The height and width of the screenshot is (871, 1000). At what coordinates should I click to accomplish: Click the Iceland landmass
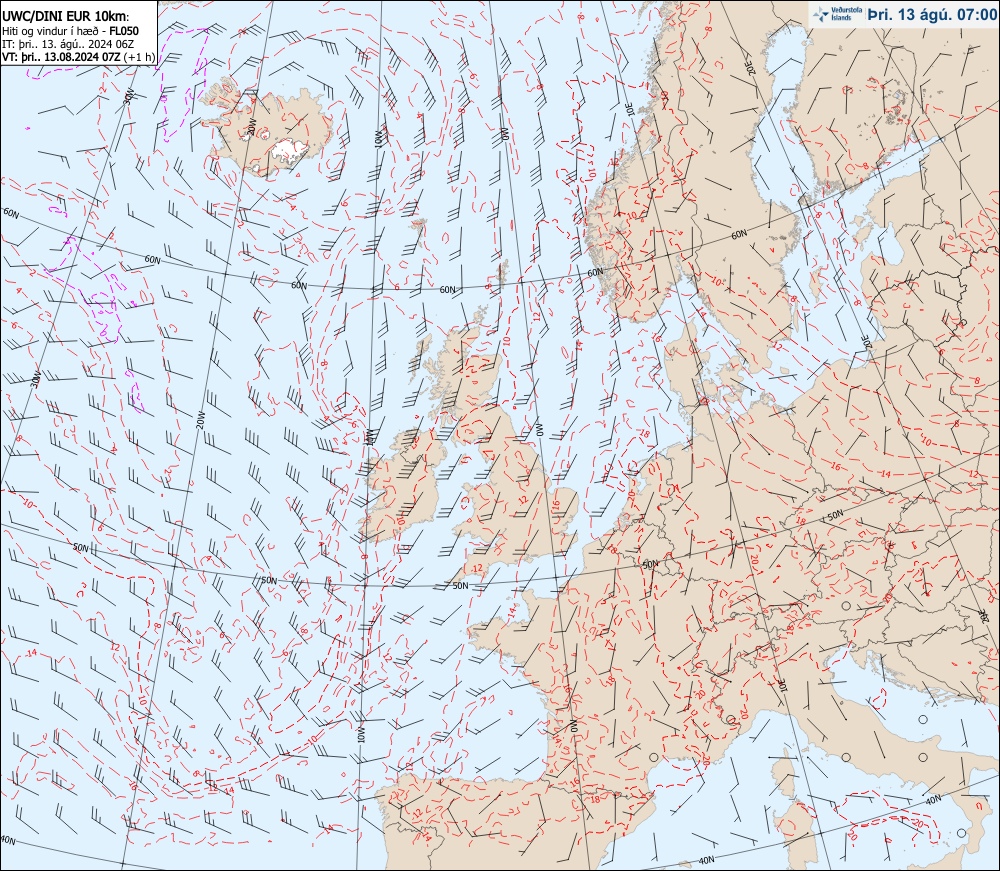(x=271, y=131)
